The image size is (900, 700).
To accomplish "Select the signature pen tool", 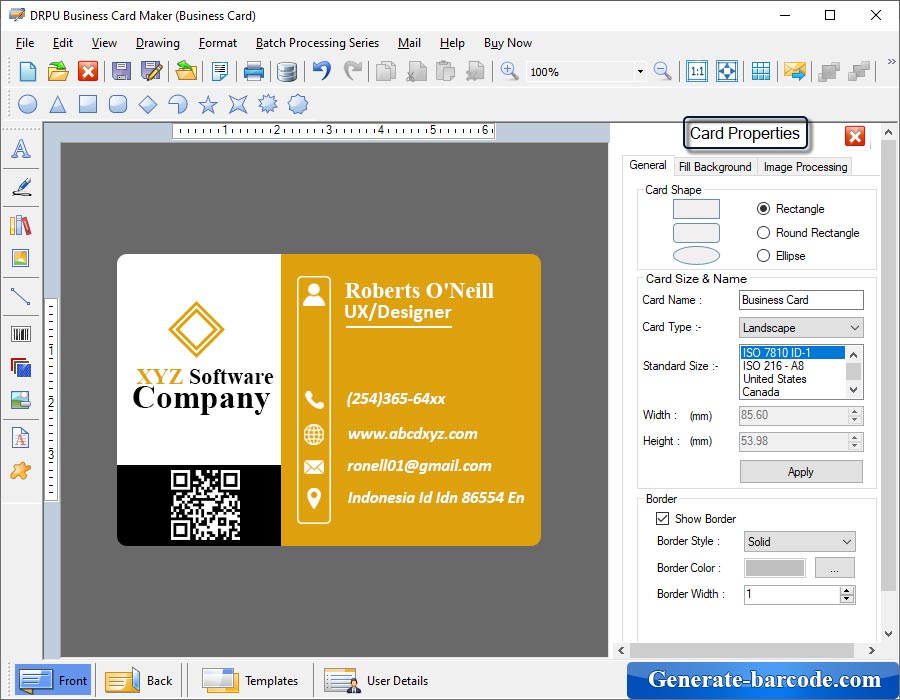I will pos(21,187).
